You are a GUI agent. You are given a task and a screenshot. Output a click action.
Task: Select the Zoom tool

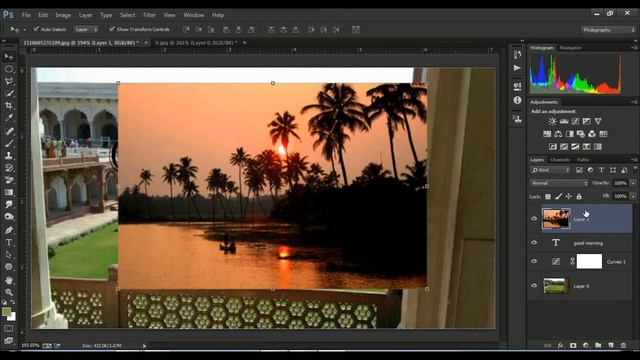pyautogui.click(x=9, y=292)
